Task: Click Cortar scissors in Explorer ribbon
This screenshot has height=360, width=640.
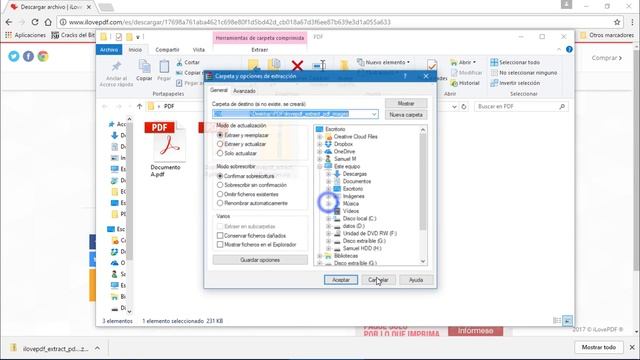Action: pyautogui.click(x=188, y=62)
